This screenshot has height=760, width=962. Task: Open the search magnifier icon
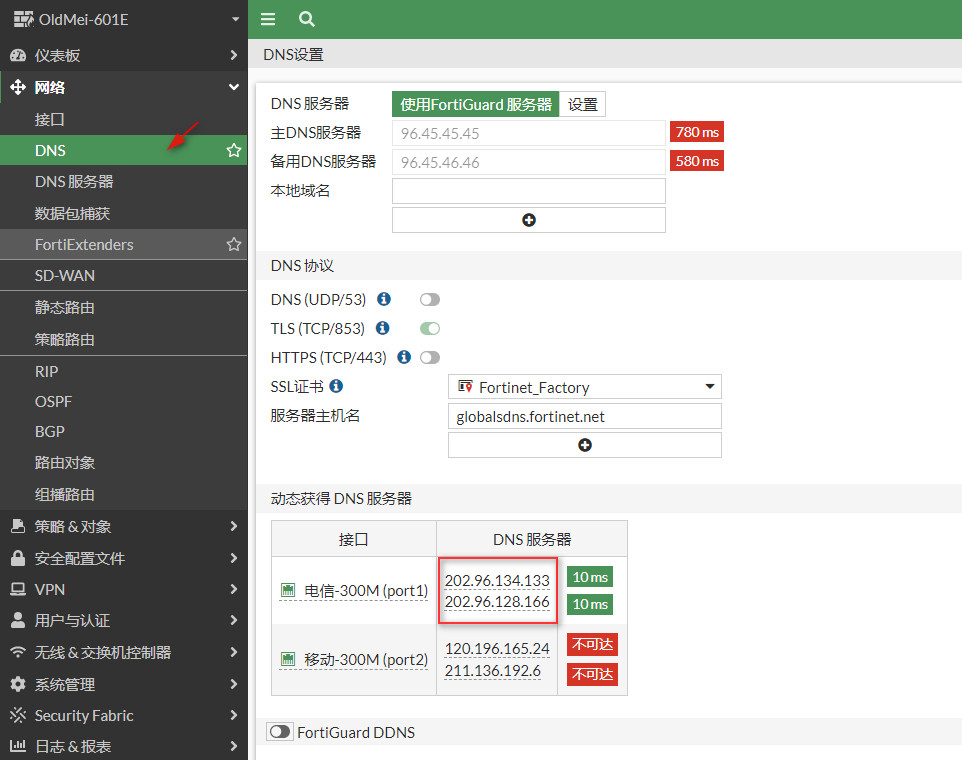click(307, 19)
